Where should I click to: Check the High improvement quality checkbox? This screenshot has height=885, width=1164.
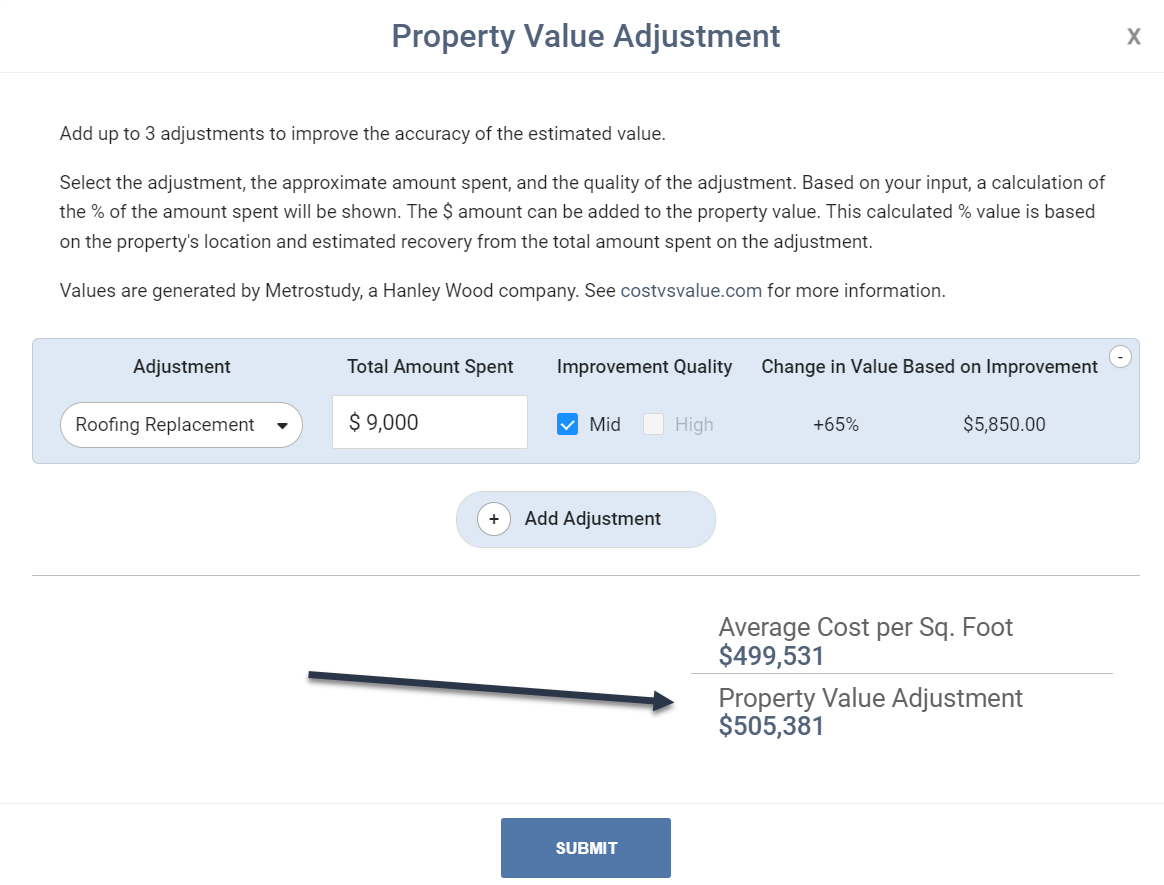click(x=653, y=424)
